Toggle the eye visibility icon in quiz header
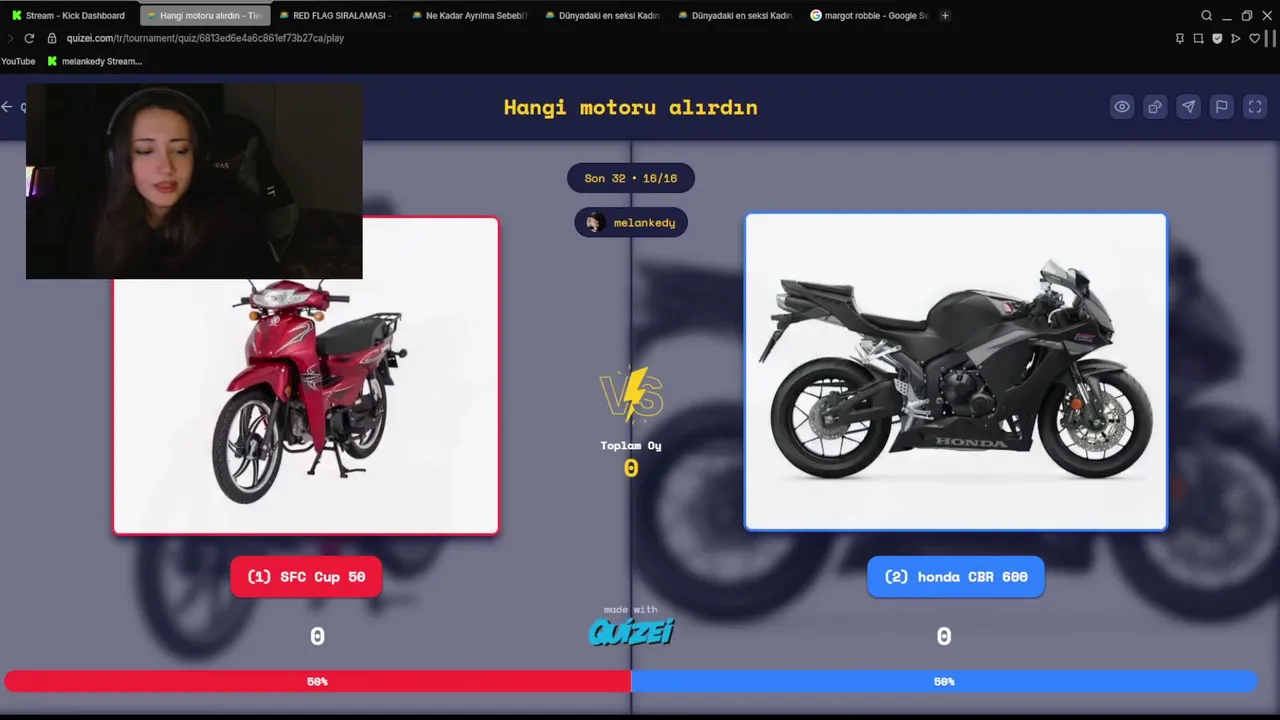1280x720 pixels. (x=1122, y=107)
